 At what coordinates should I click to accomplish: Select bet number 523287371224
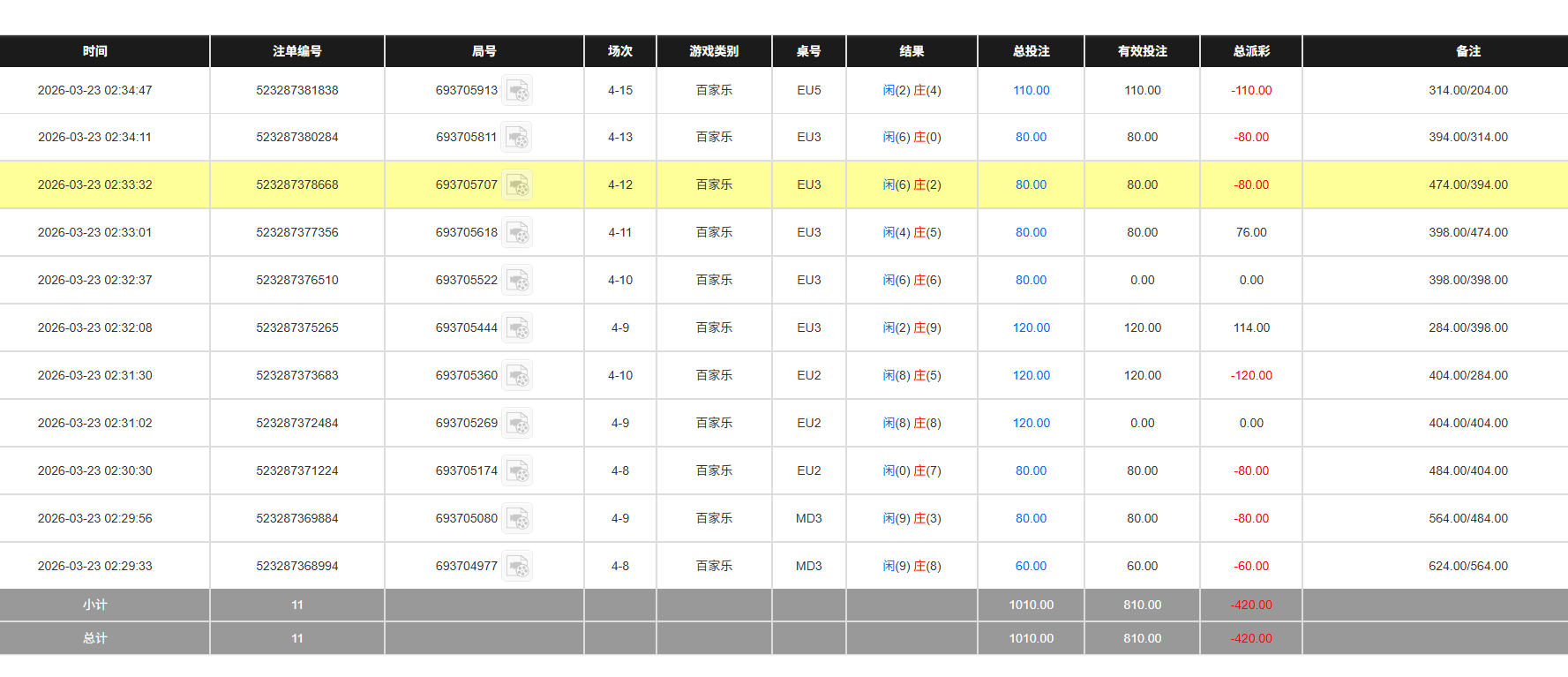pyautogui.click(x=297, y=470)
